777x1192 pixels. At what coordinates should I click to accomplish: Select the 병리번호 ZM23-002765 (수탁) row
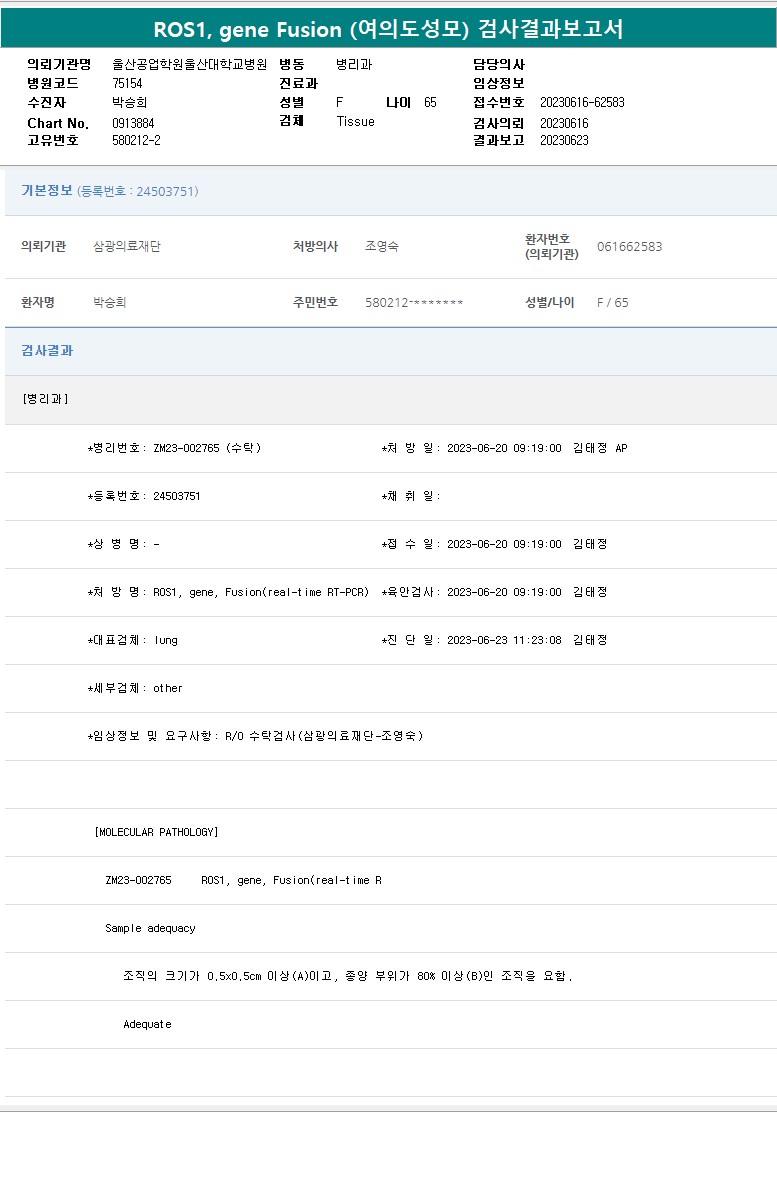click(175, 448)
